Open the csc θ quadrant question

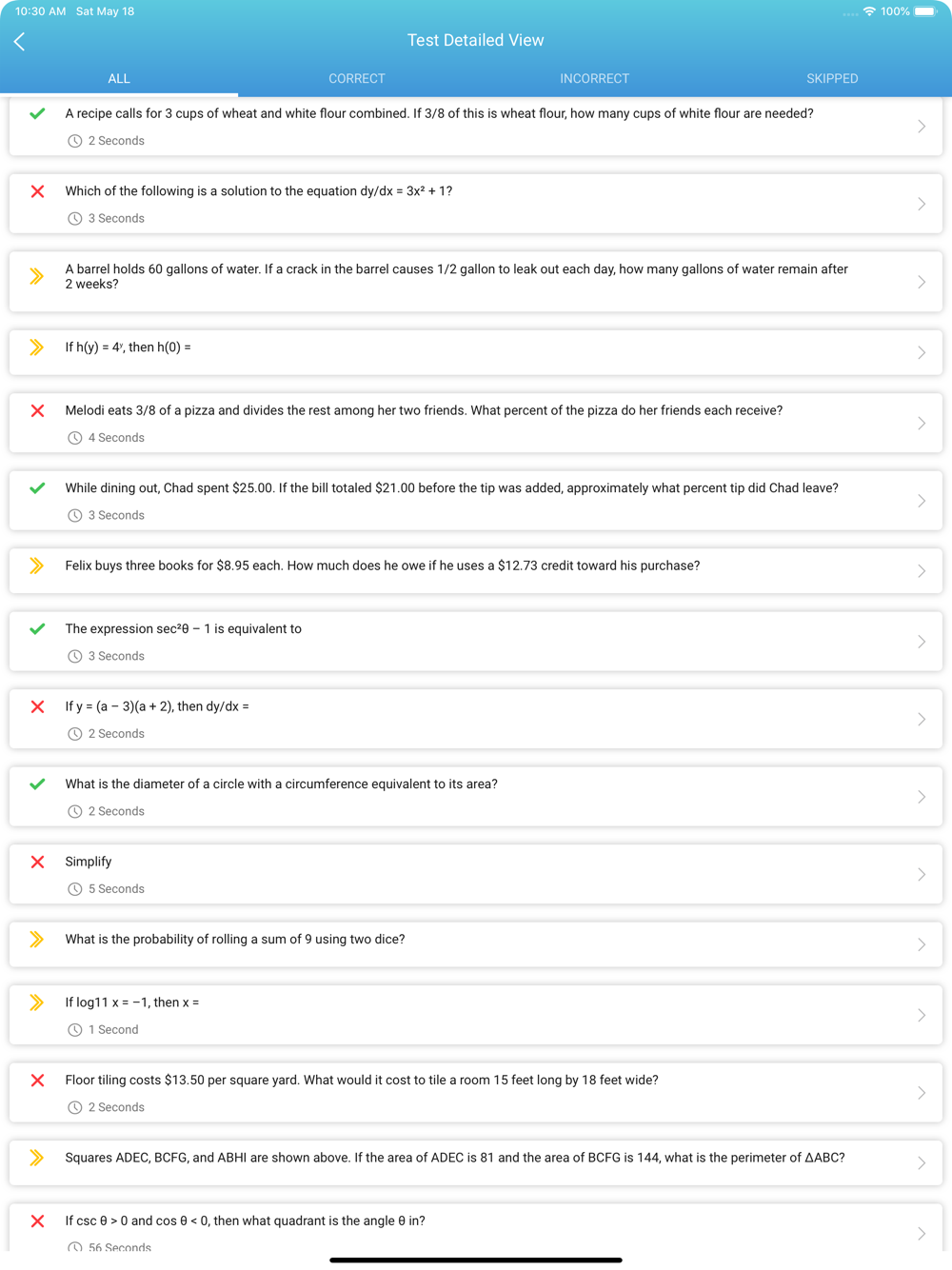coord(476,1229)
